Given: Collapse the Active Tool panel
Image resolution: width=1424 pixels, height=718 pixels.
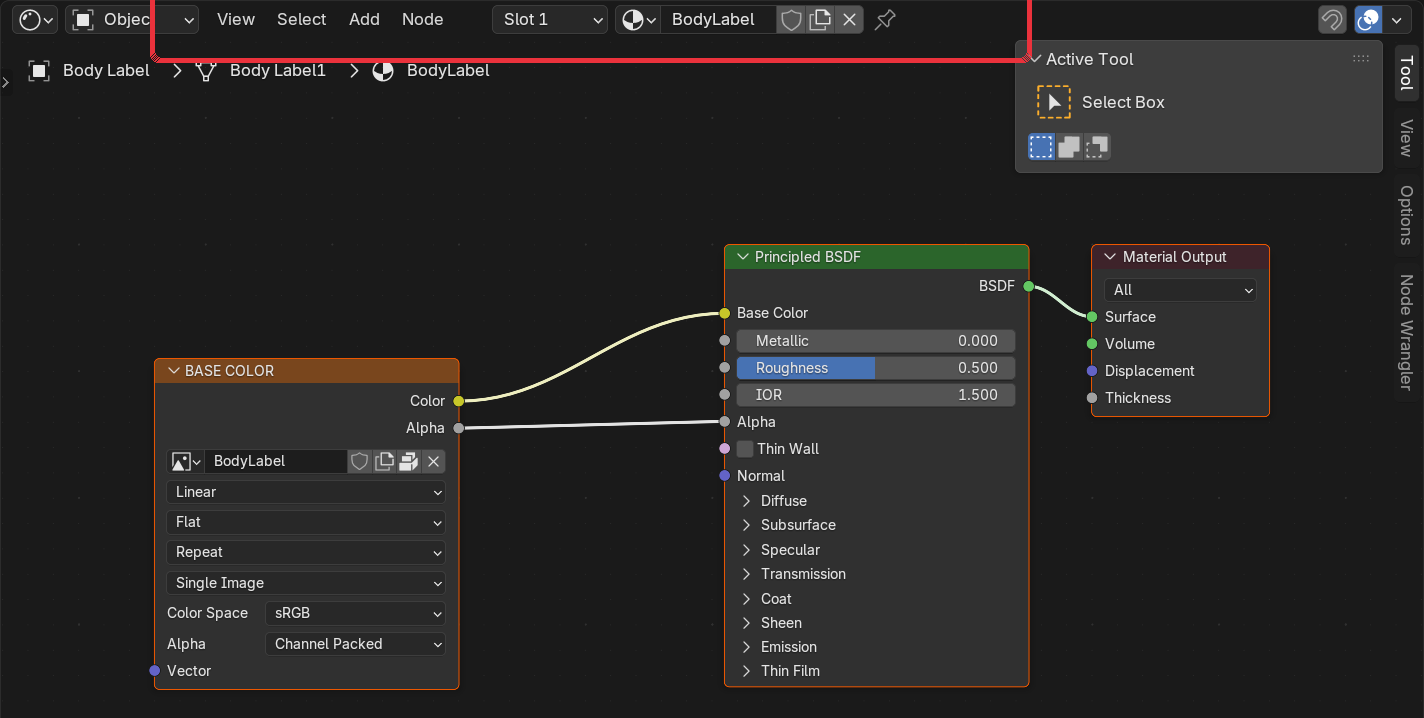Looking at the screenshot, I should pos(1037,59).
